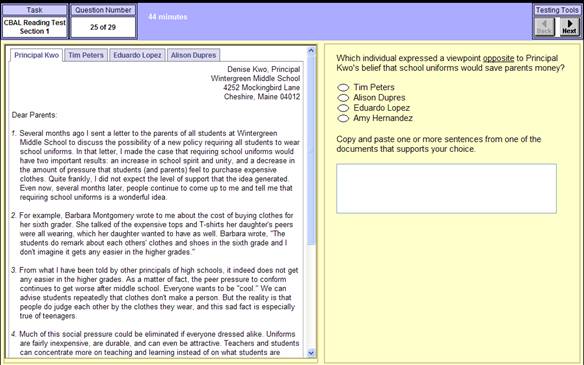This screenshot has width=584, height=365.
Task: Click the underlined word 'opposite' in the question
Action: click(498, 58)
